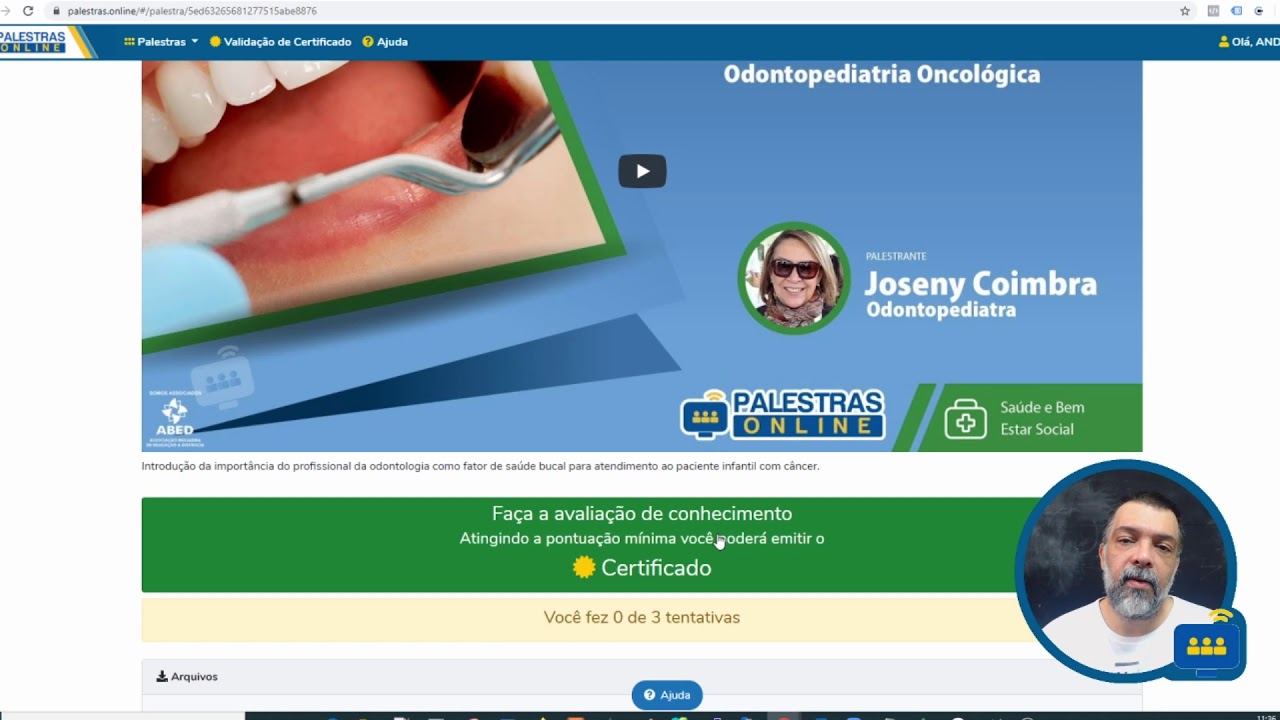This screenshot has height=720, width=1280.
Task: Open the code-brackets browser extension icon
Action: tap(1213, 11)
